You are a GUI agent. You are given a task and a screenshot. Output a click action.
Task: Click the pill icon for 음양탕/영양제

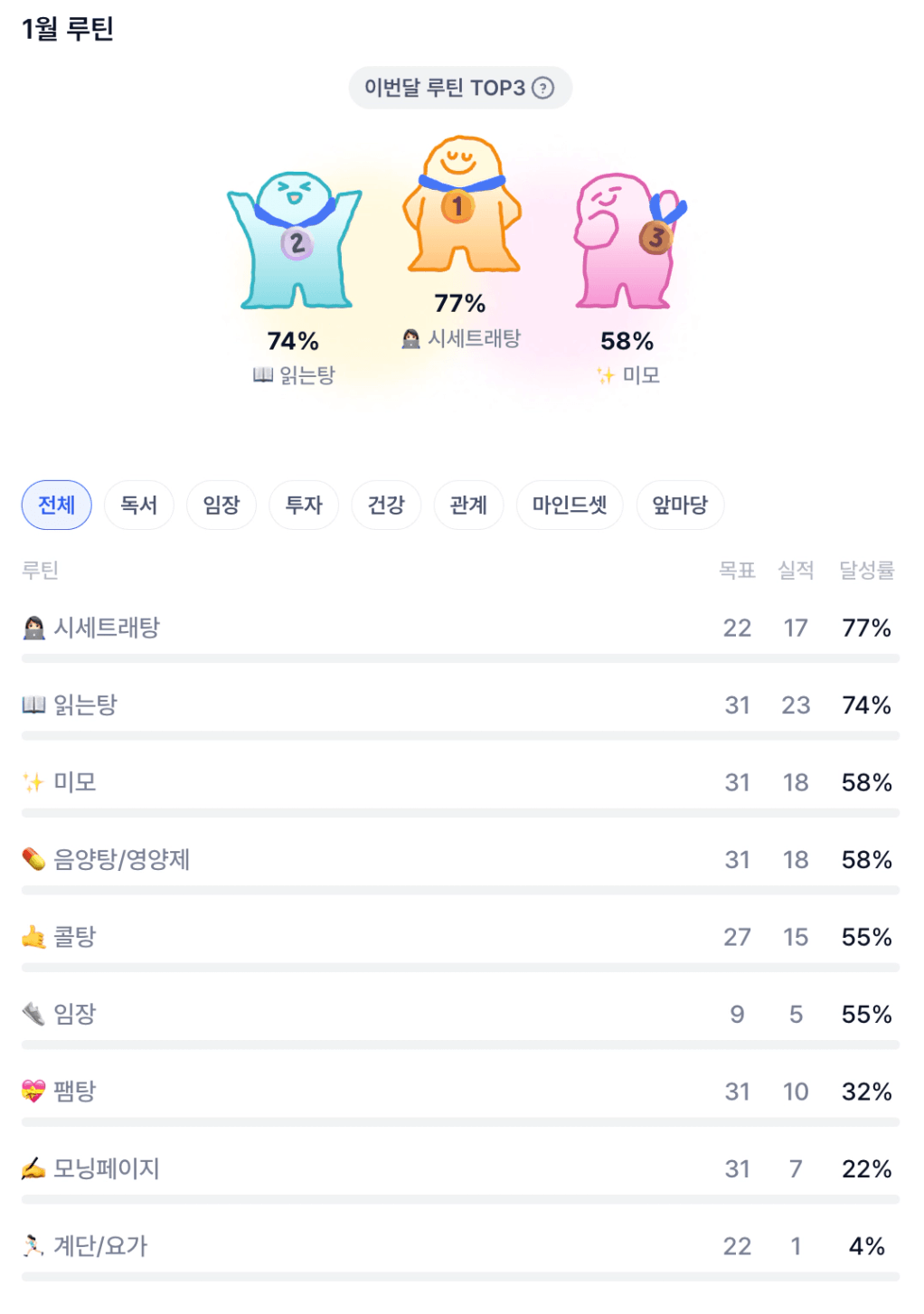[x=33, y=859]
